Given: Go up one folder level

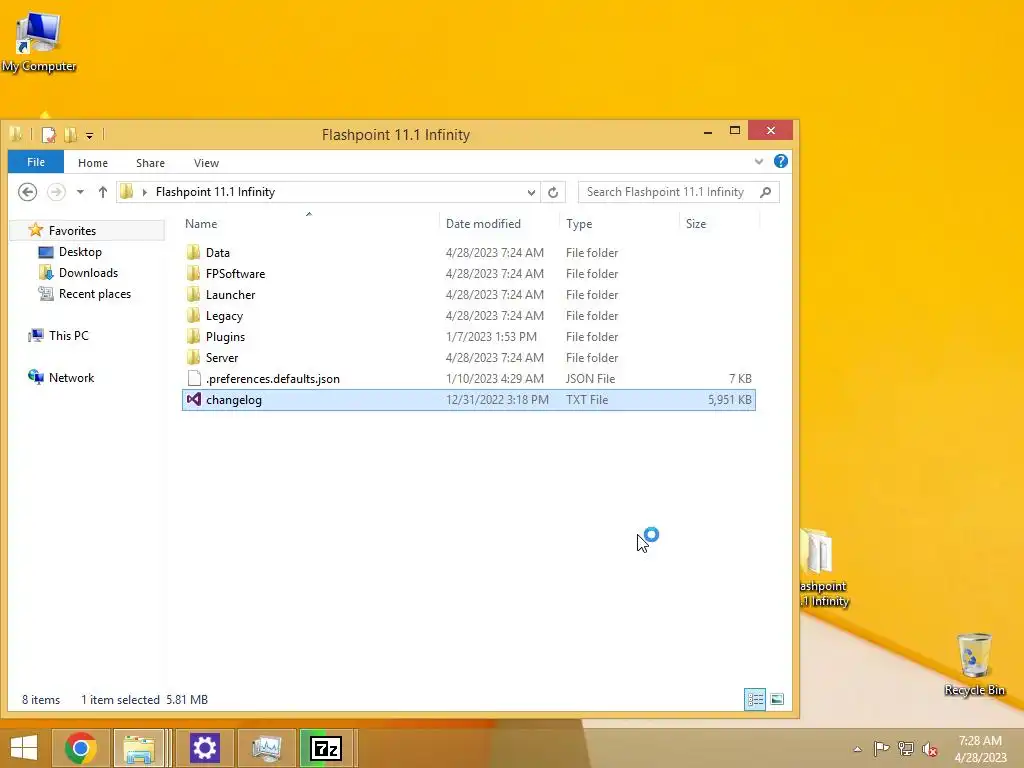Looking at the screenshot, I should 103,192.
